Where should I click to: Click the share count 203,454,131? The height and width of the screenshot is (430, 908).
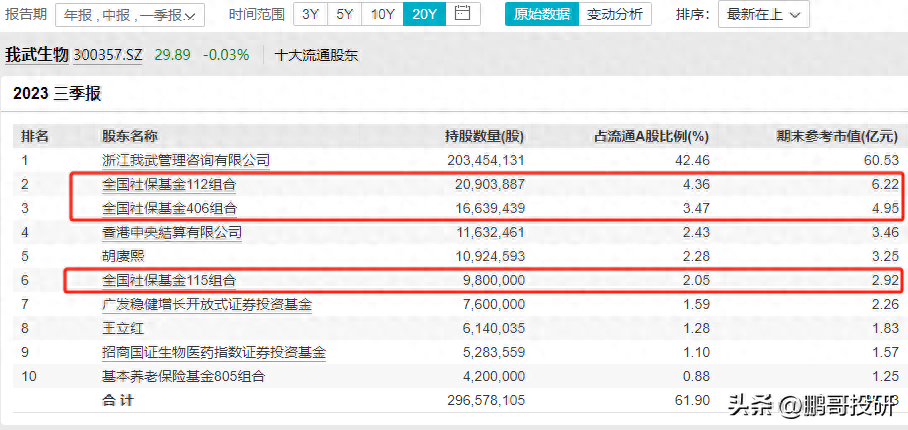[x=486, y=160]
